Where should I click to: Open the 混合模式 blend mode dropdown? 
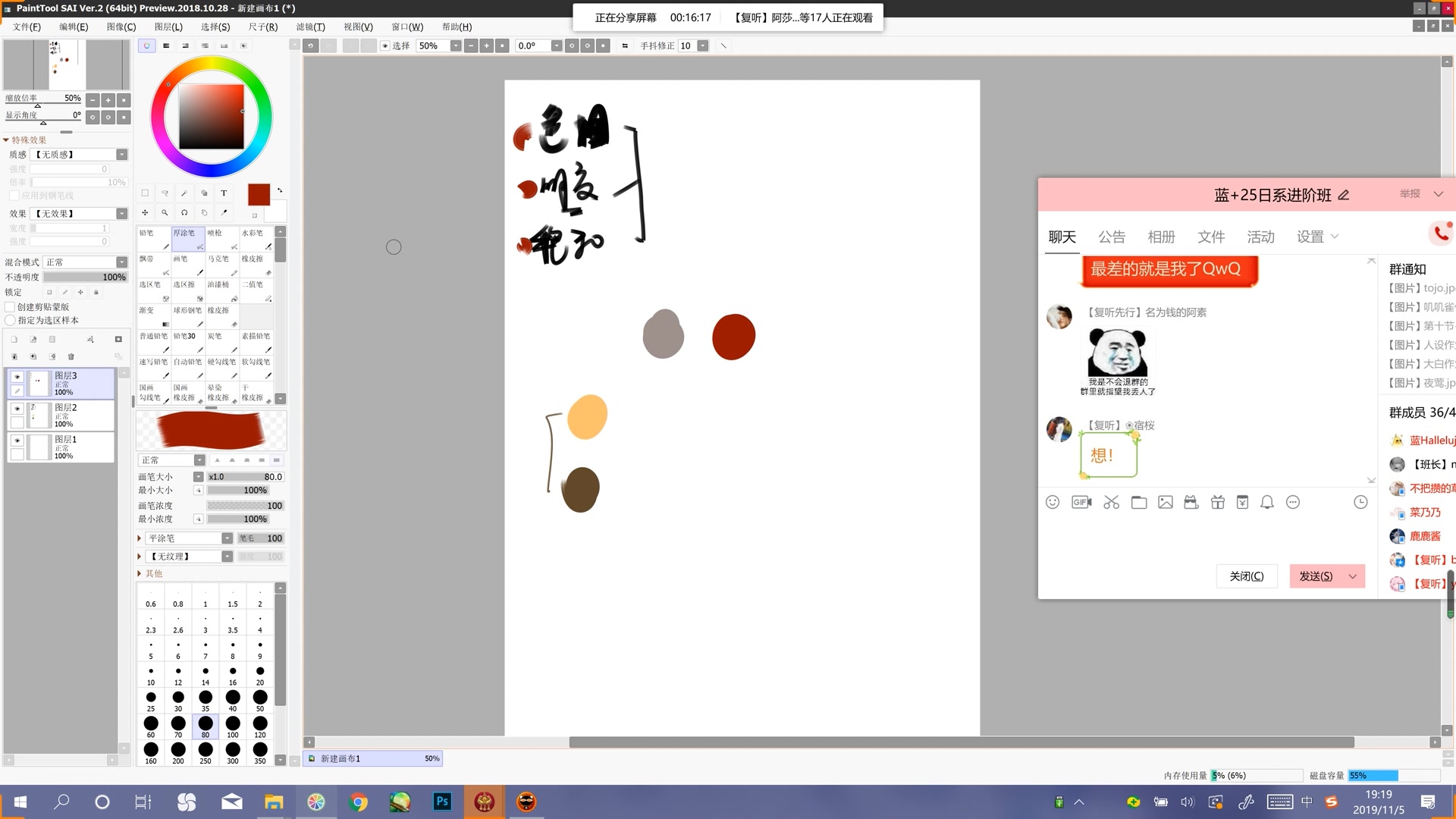click(85, 262)
